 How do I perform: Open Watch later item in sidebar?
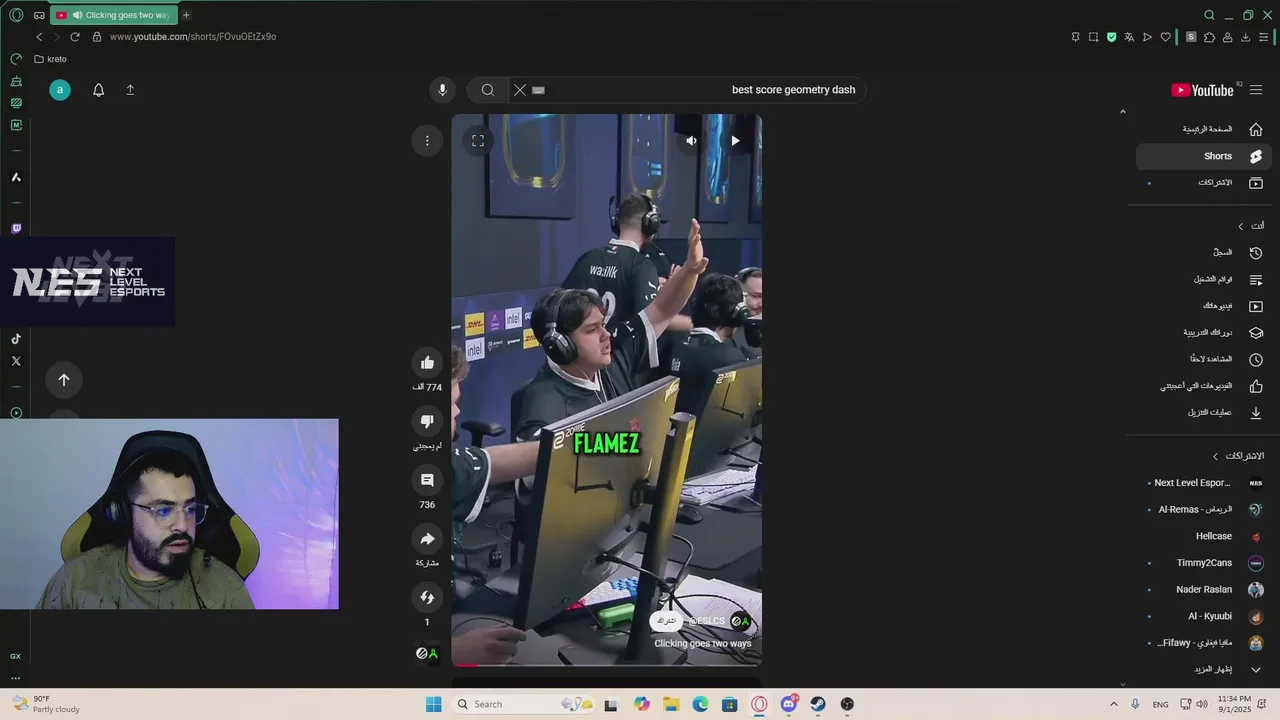click(1204, 359)
